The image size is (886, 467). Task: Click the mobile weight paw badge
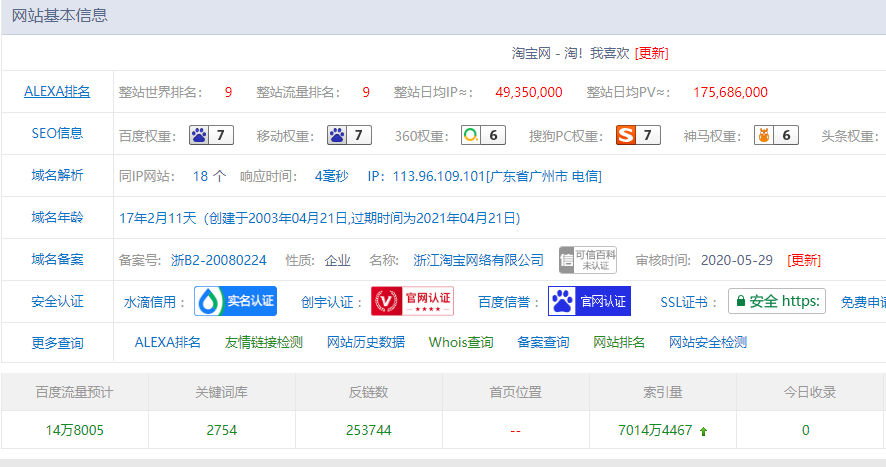(349, 135)
